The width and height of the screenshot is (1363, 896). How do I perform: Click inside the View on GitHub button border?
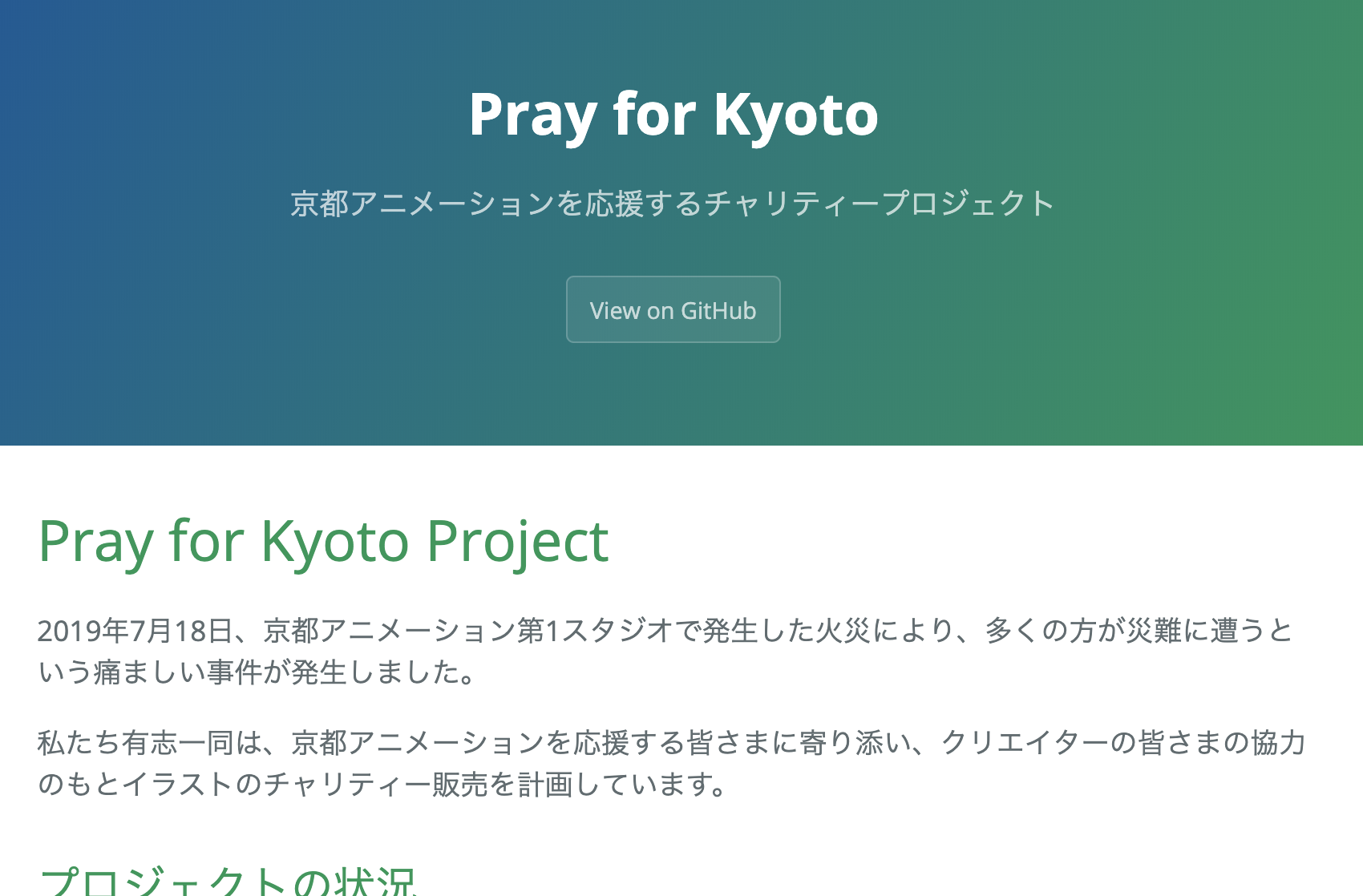pos(673,310)
